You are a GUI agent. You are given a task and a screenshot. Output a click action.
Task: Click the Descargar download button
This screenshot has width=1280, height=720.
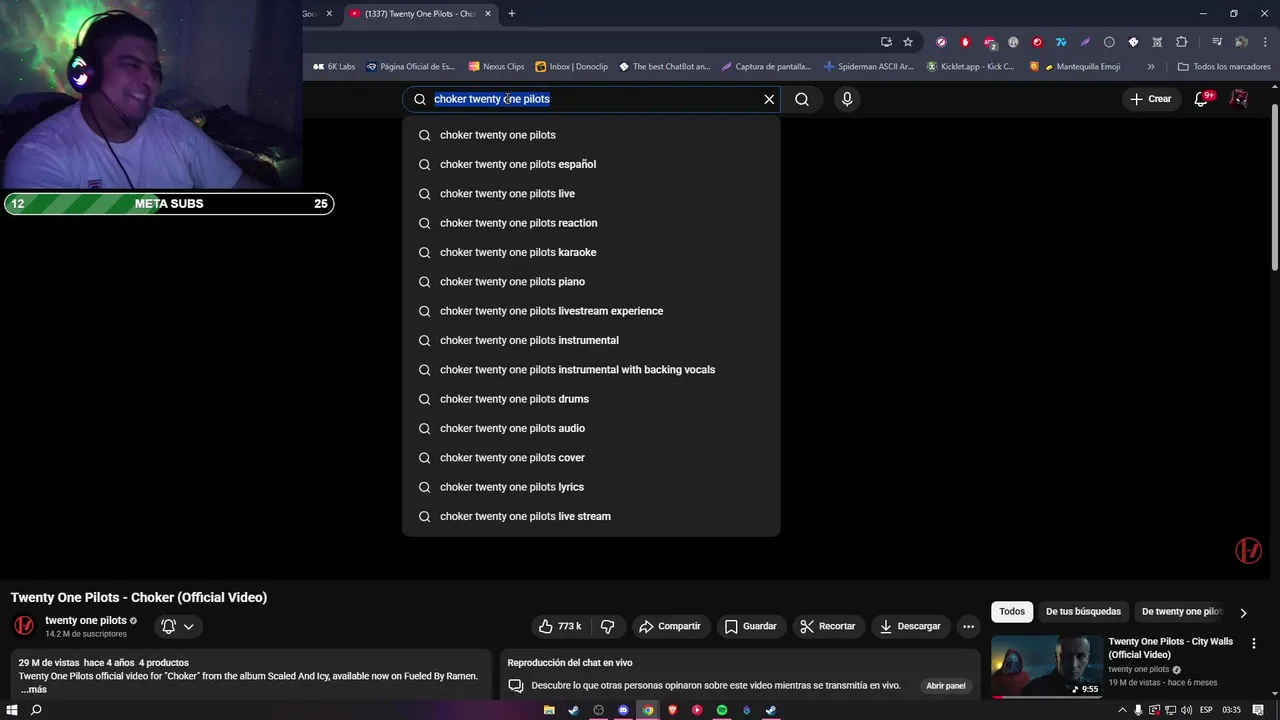coord(910,626)
